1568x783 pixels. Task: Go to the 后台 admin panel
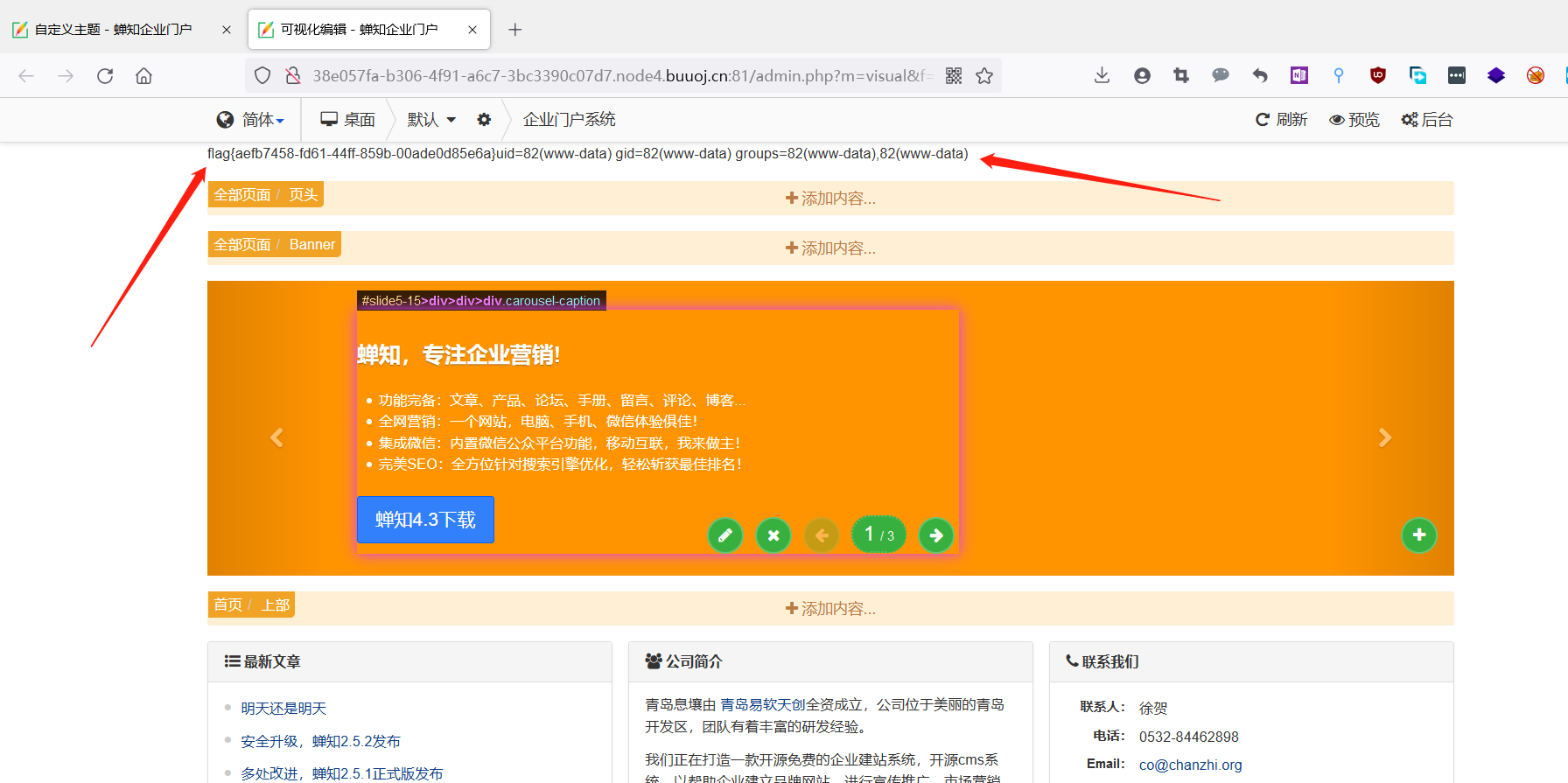pyautogui.click(x=1427, y=120)
